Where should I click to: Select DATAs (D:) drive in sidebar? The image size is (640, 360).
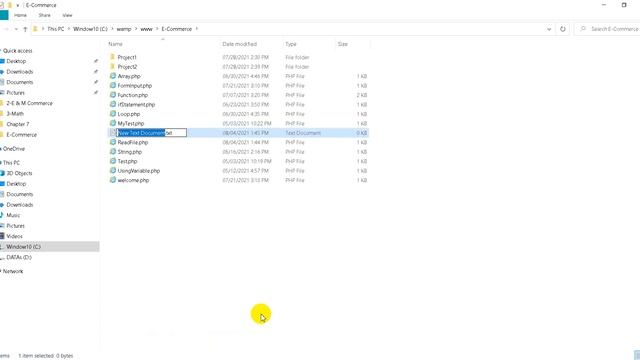[19, 257]
